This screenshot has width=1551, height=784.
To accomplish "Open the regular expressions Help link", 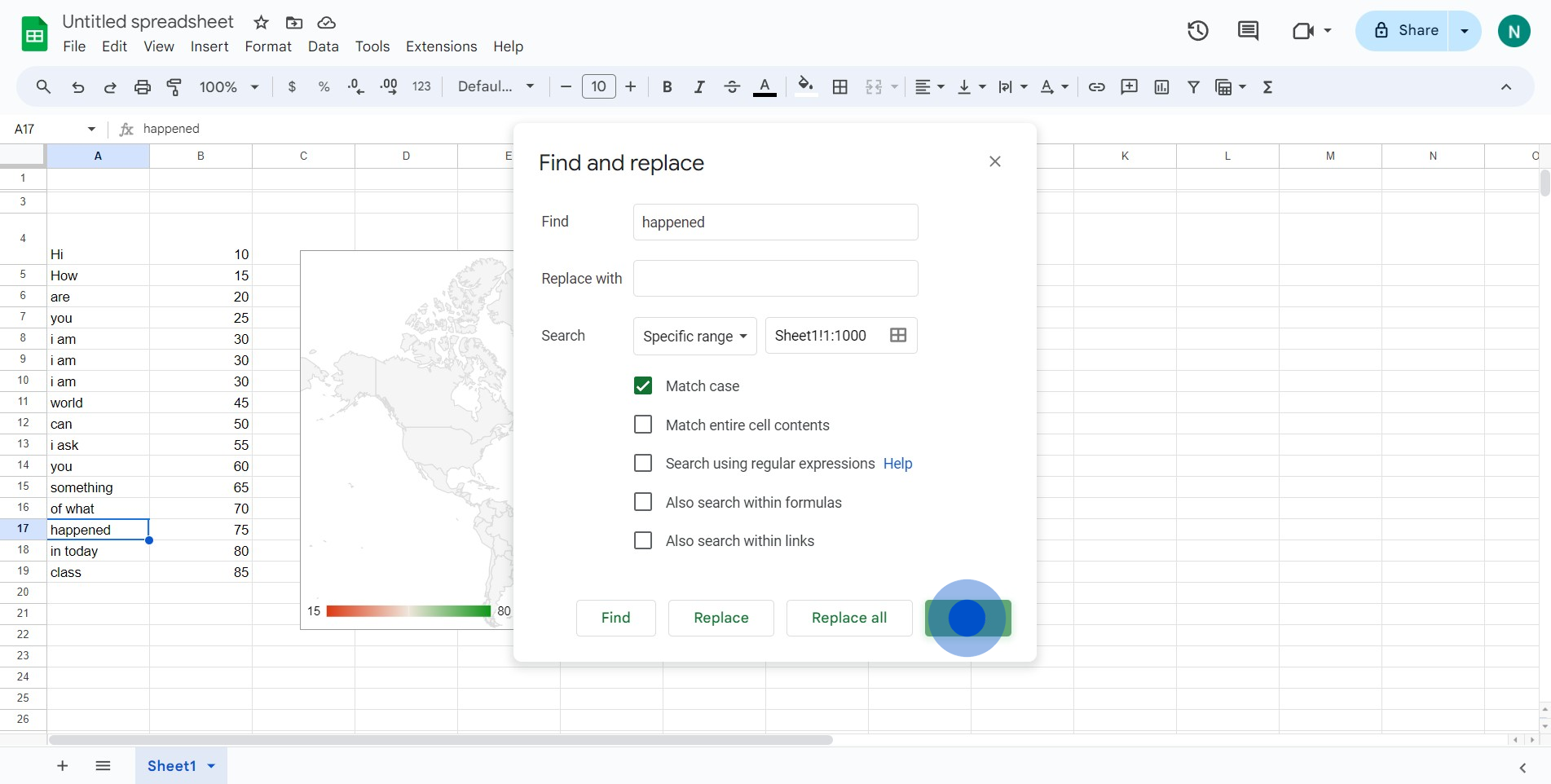I will (x=897, y=464).
